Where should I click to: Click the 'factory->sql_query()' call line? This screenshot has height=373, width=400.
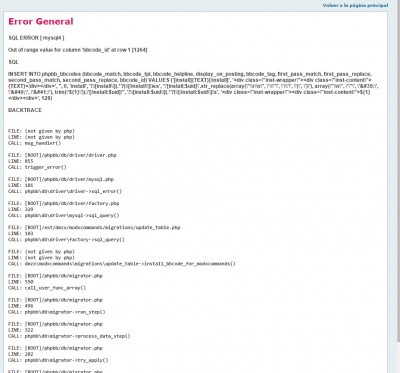[x=66, y=239]
